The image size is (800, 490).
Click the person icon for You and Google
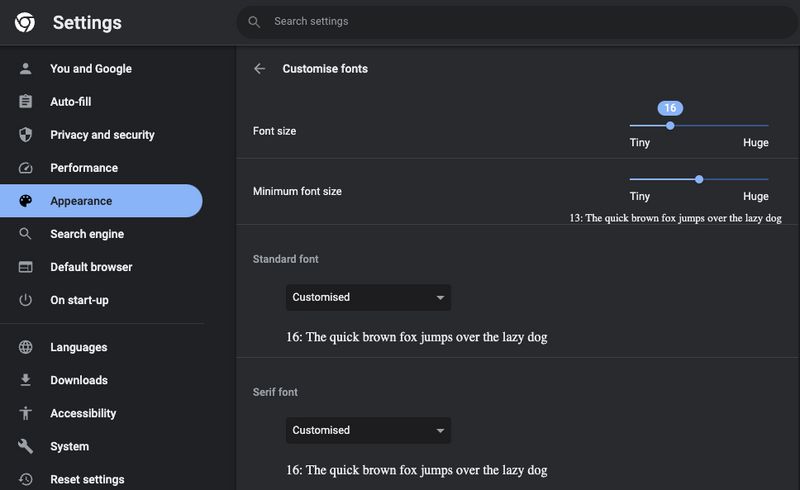[26, 68]
